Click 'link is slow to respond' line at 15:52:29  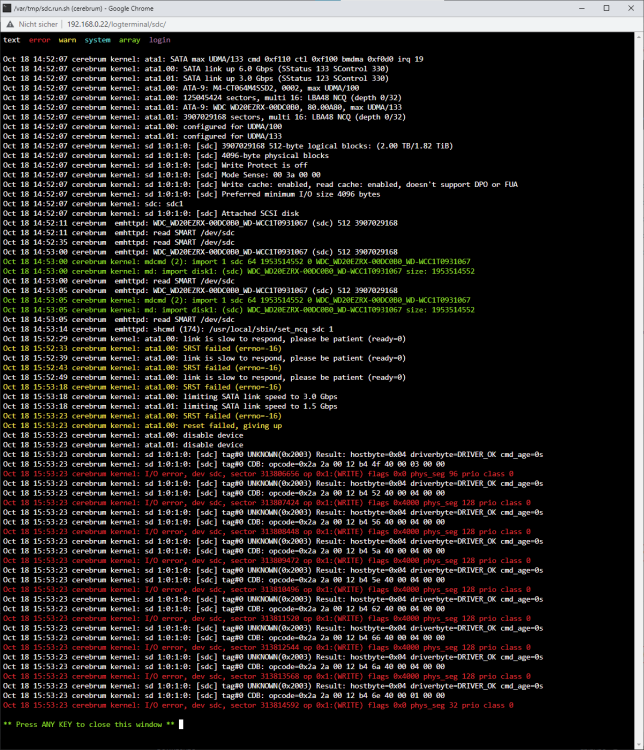(x=204, y=339)
